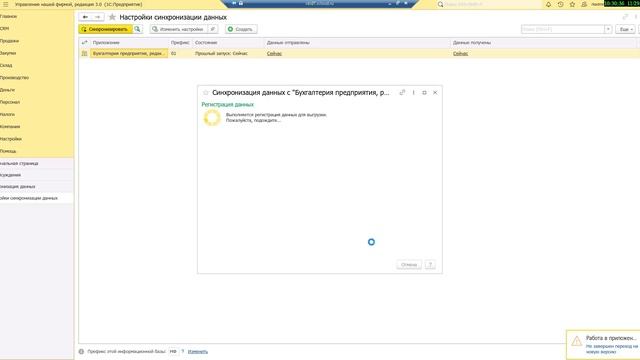
Task: Open the main hamburger menu
Action: [x=6, y=4]
